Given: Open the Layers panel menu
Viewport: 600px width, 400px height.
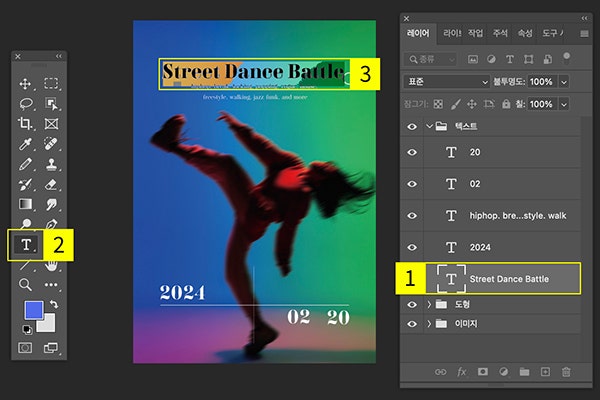Looking at the screenshot, I should 584,34.
